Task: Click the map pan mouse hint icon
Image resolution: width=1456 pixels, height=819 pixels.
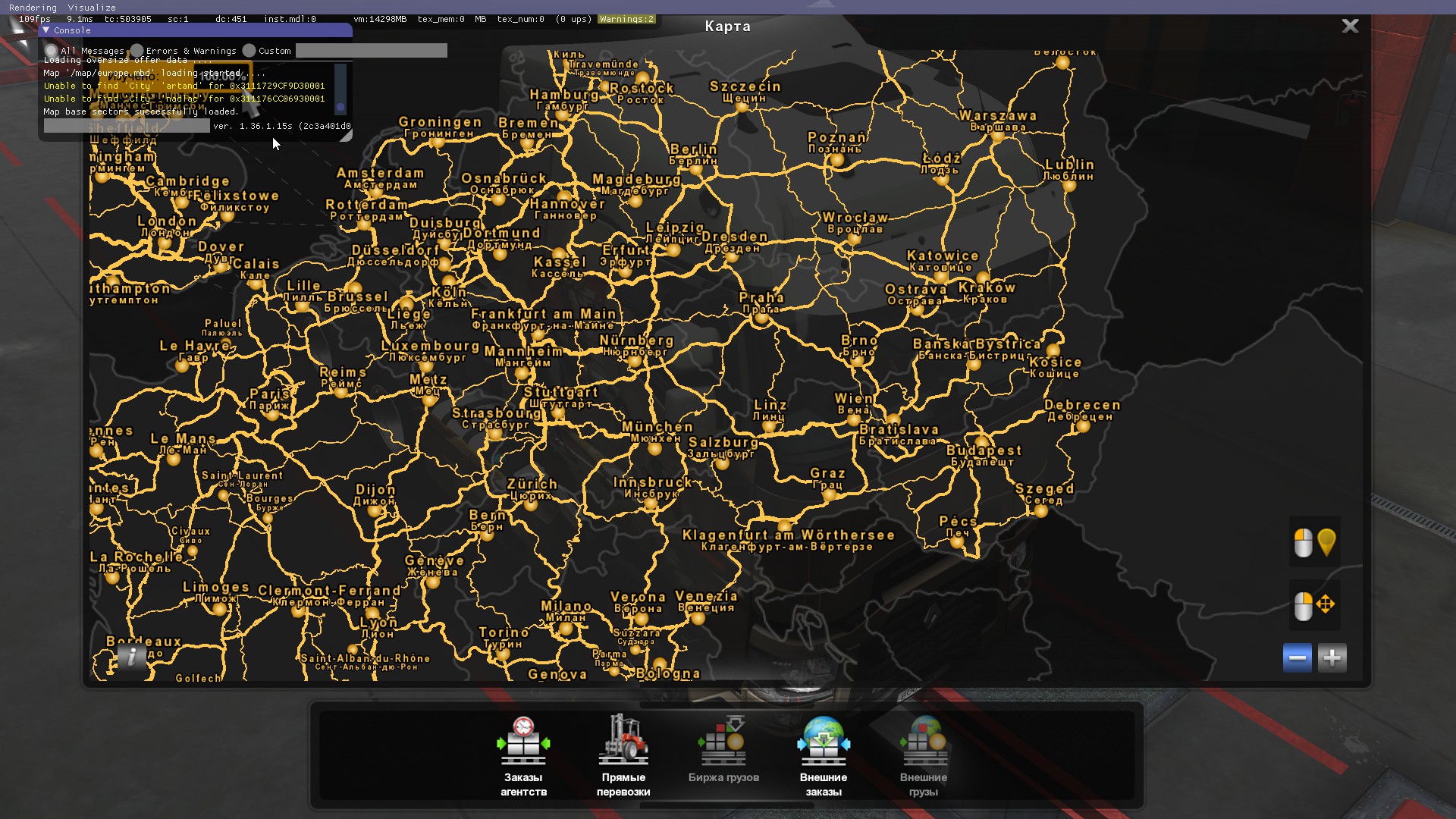Action: (x=1314, y=605)
